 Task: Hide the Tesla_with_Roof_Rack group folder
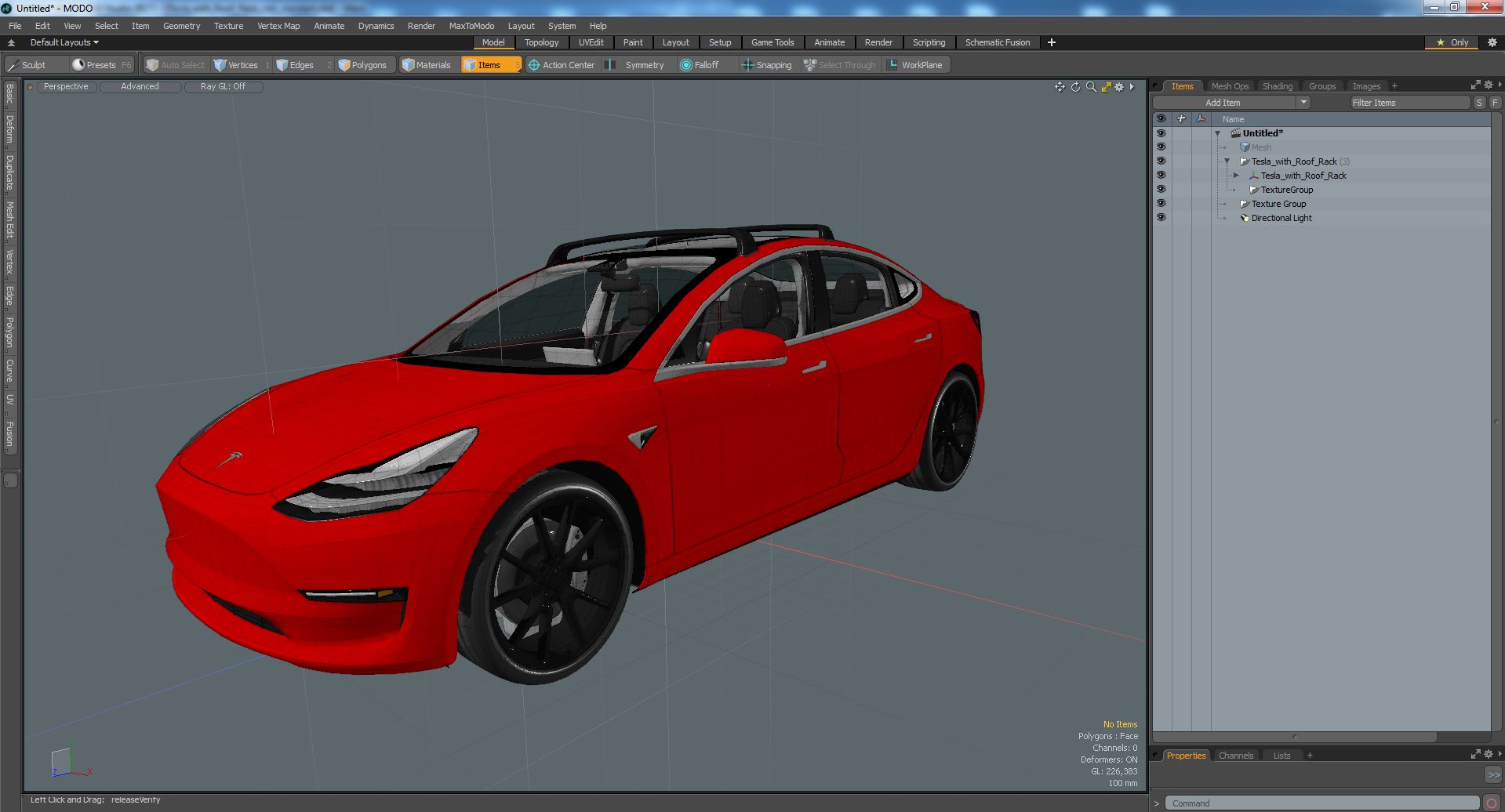(x=1161, y=161)
